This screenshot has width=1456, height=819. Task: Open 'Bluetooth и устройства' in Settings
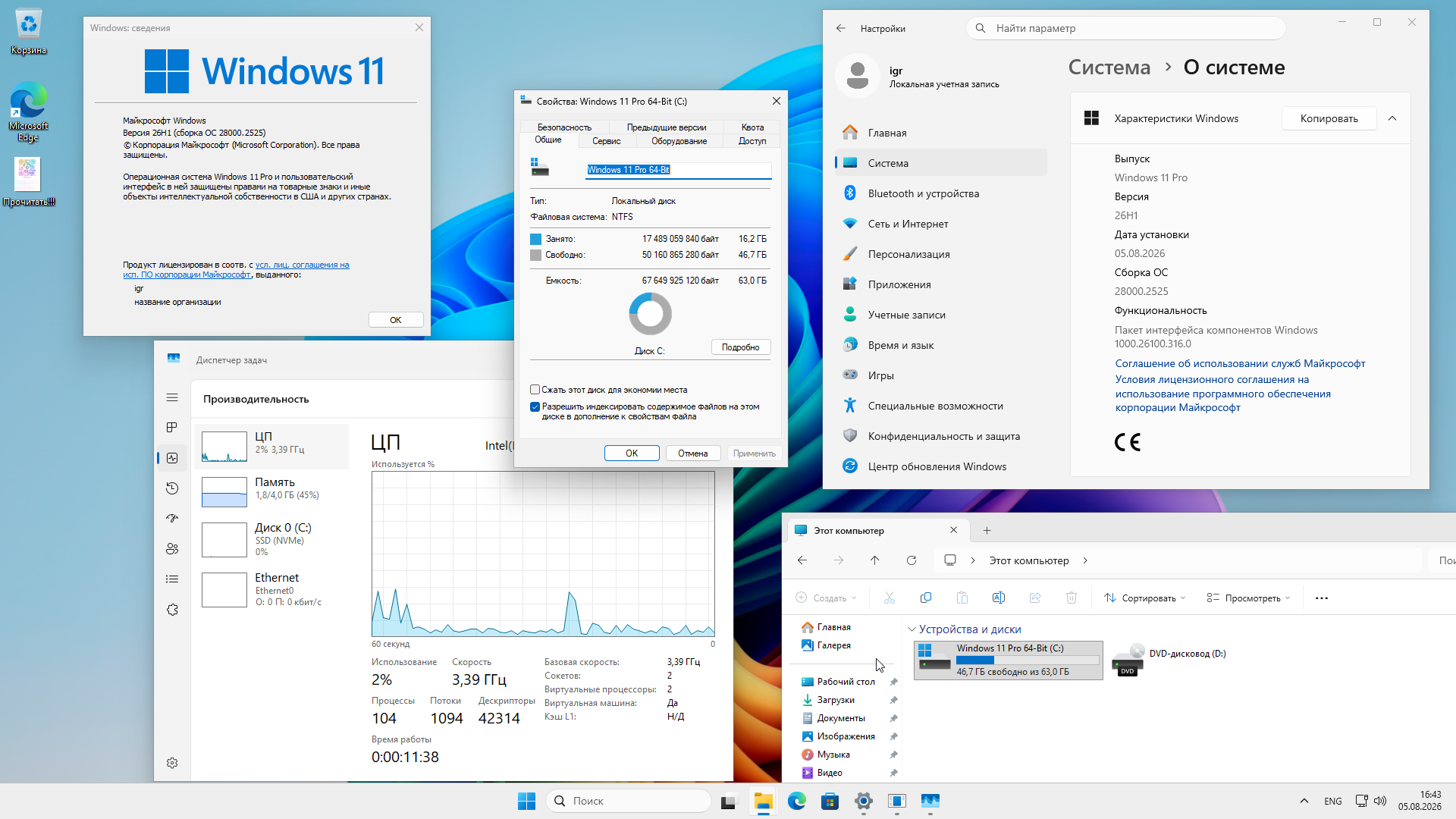tap(941, 193)
